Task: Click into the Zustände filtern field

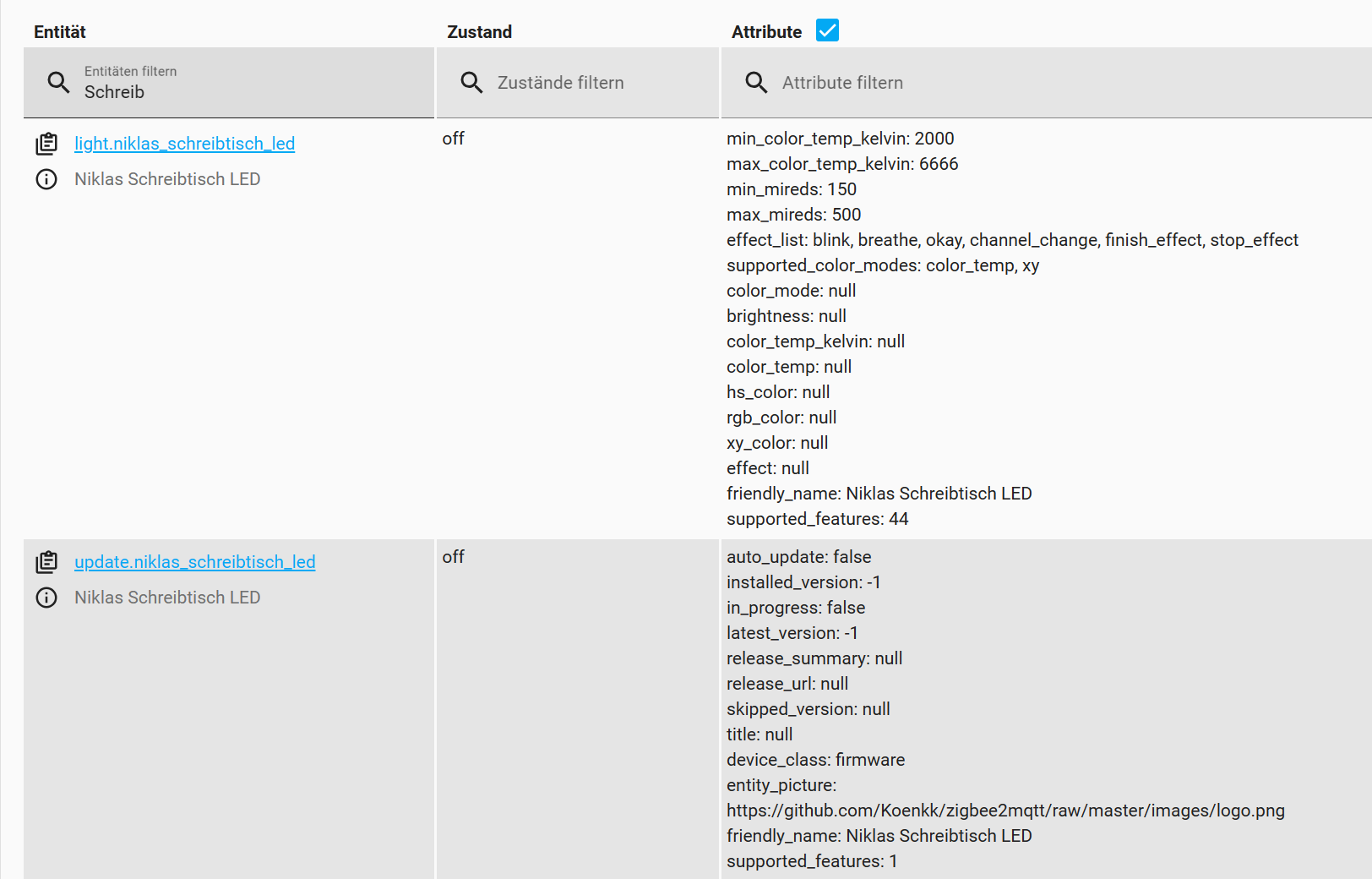Action: click(591, 83)
